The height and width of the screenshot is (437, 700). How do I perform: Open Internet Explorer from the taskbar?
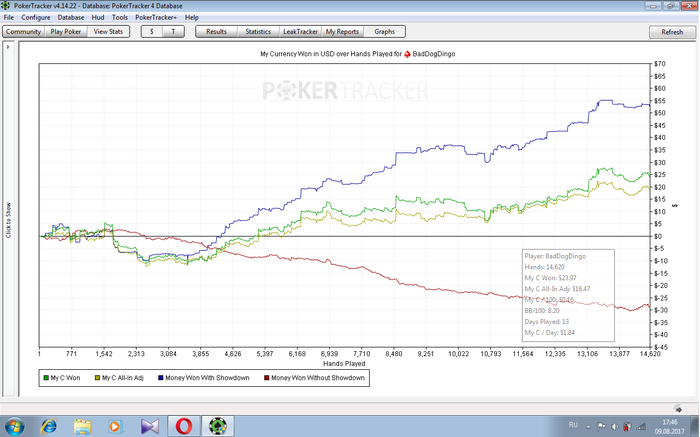tap(49, 426)
